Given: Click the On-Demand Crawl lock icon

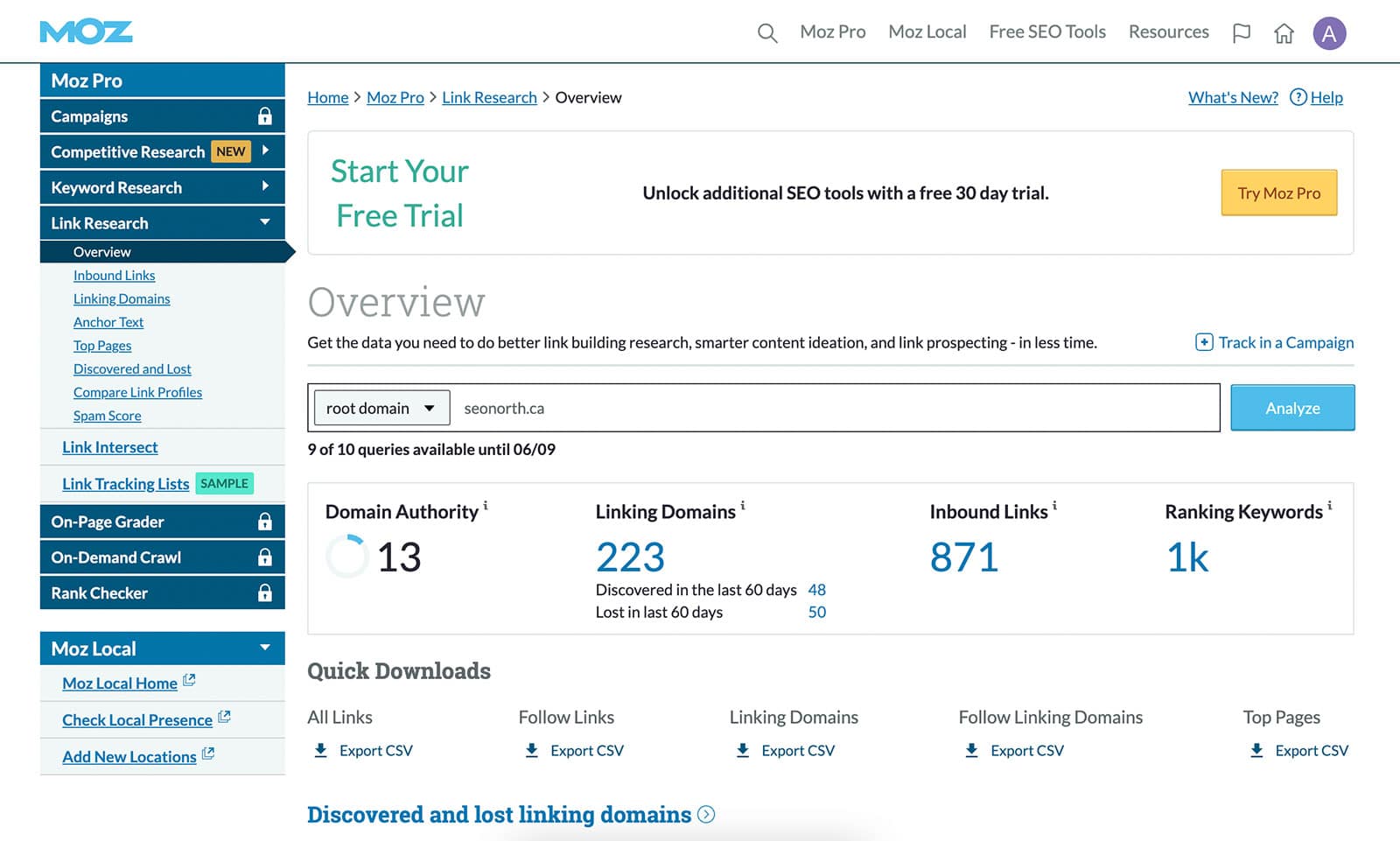Looking at the screenshot, I should (265, 557).
